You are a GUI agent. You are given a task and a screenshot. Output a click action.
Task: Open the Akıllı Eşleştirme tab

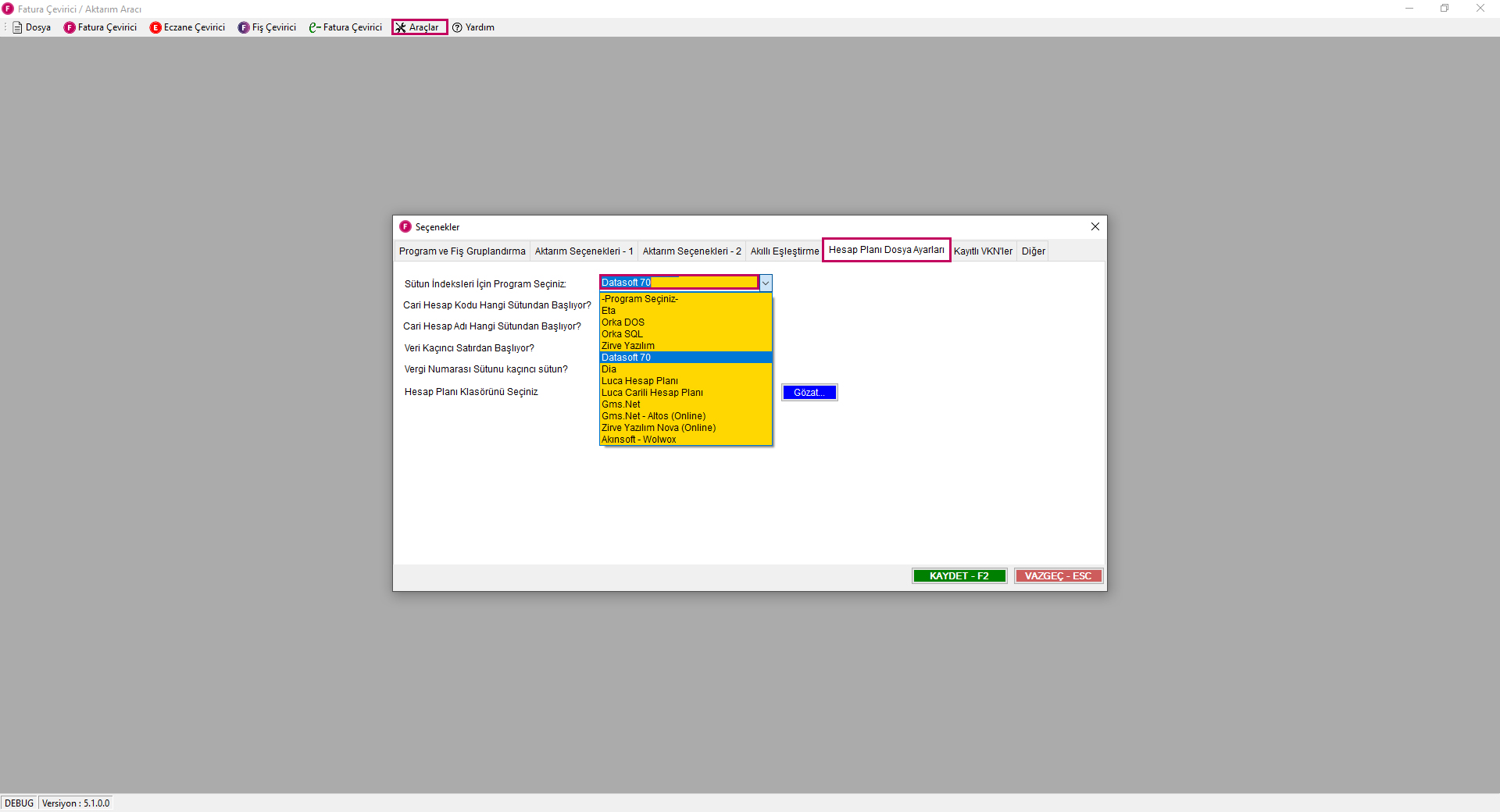pyautogui.click(x=784, y=251)
